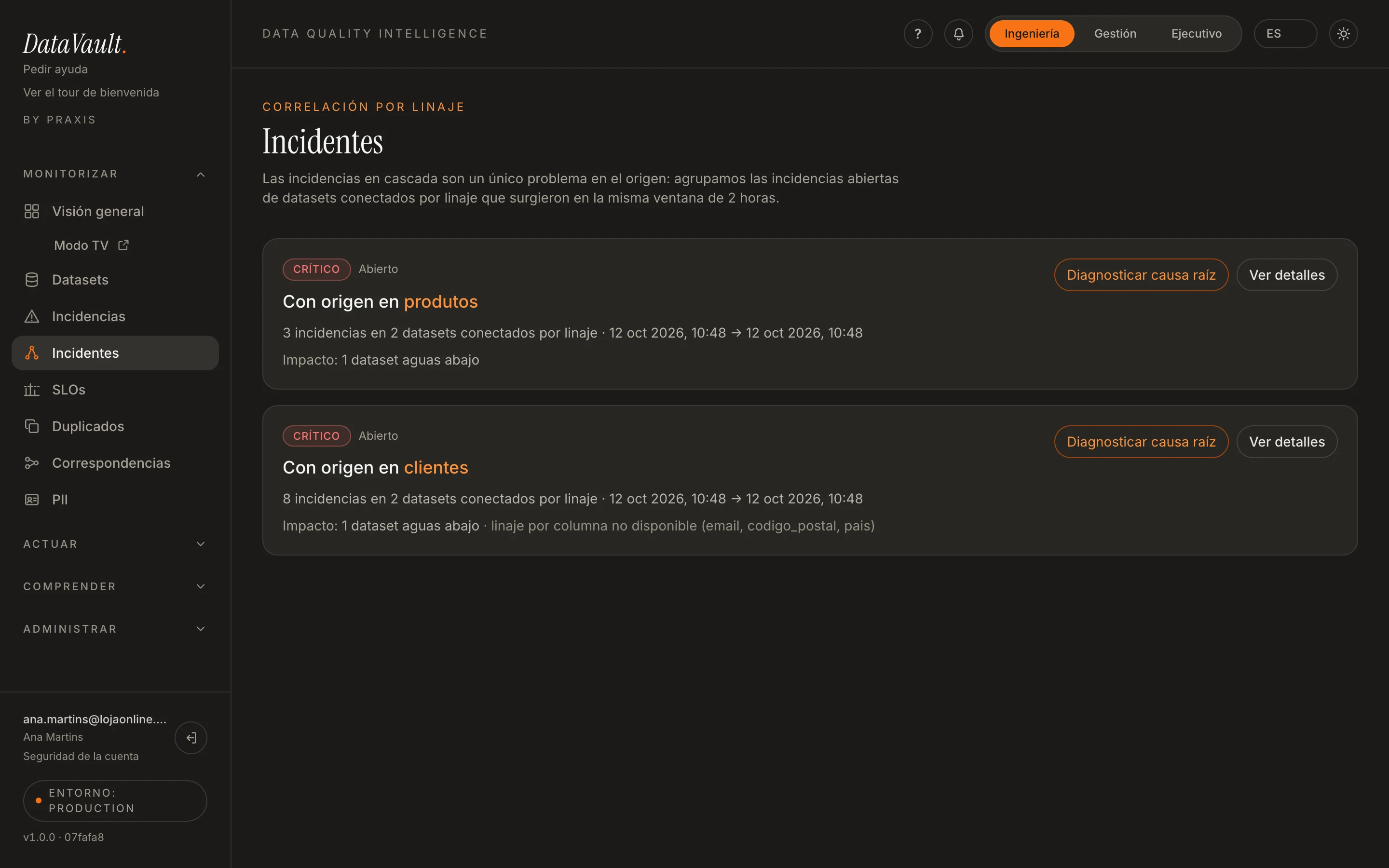Diagnosticar causa raíz for produtos incident

pos(1141,275)
